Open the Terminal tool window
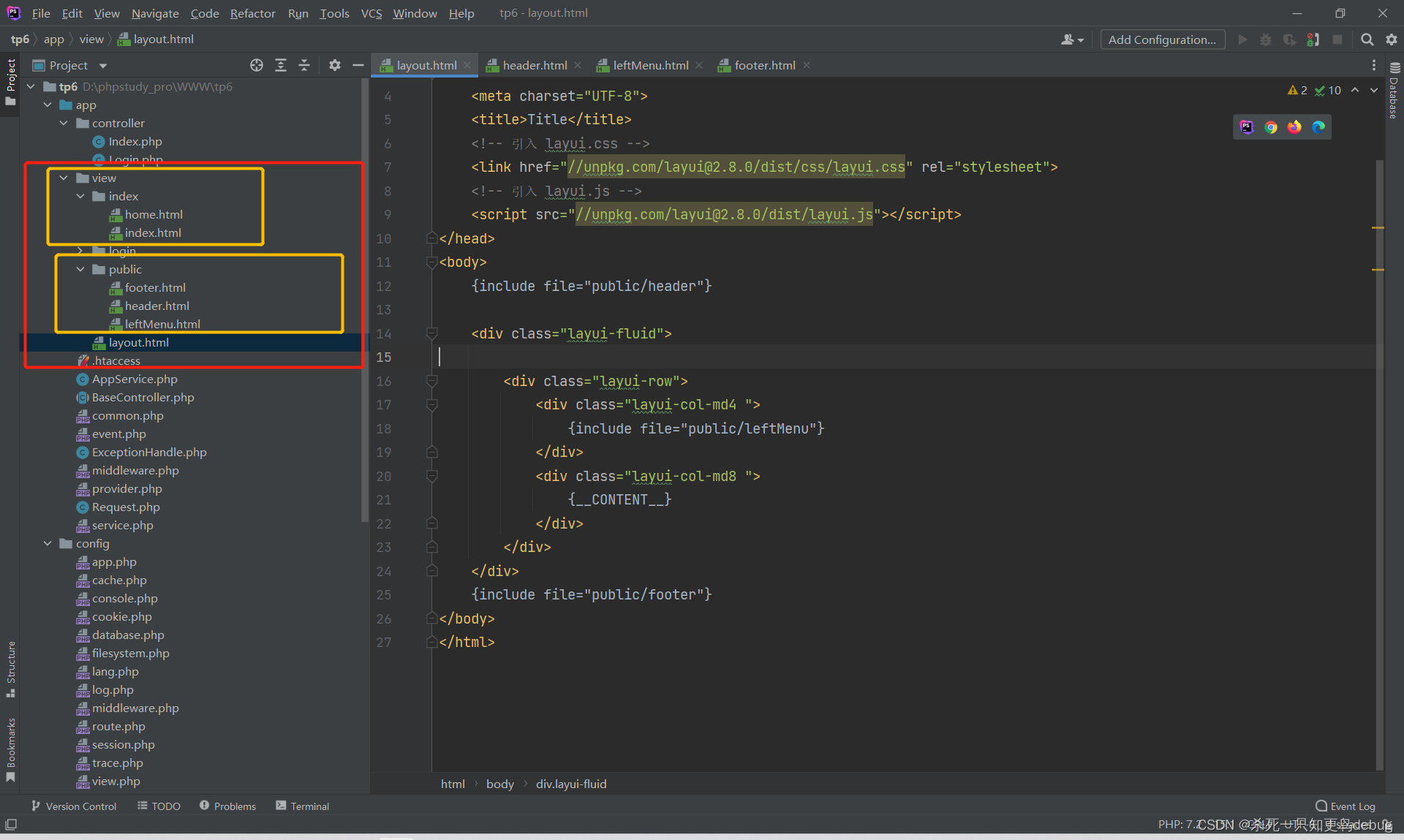This screenshot has height=840, width=1404. click(302, 806)
